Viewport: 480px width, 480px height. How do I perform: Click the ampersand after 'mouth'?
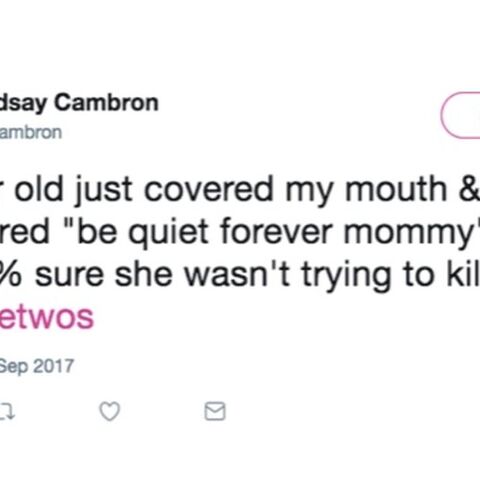469,189
